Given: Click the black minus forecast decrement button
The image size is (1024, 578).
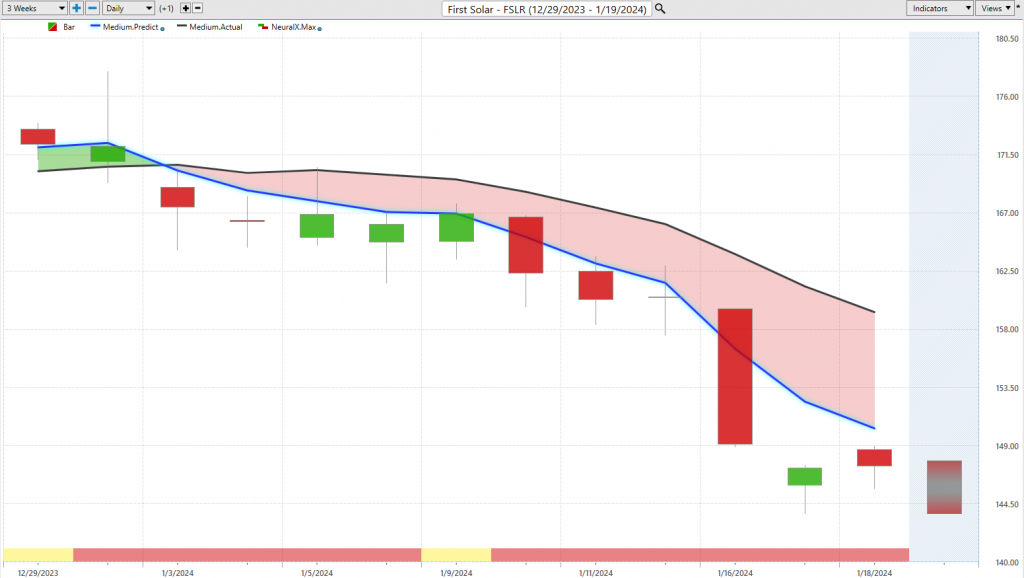Looking at the screenshot, I should [x=198, y=8].
